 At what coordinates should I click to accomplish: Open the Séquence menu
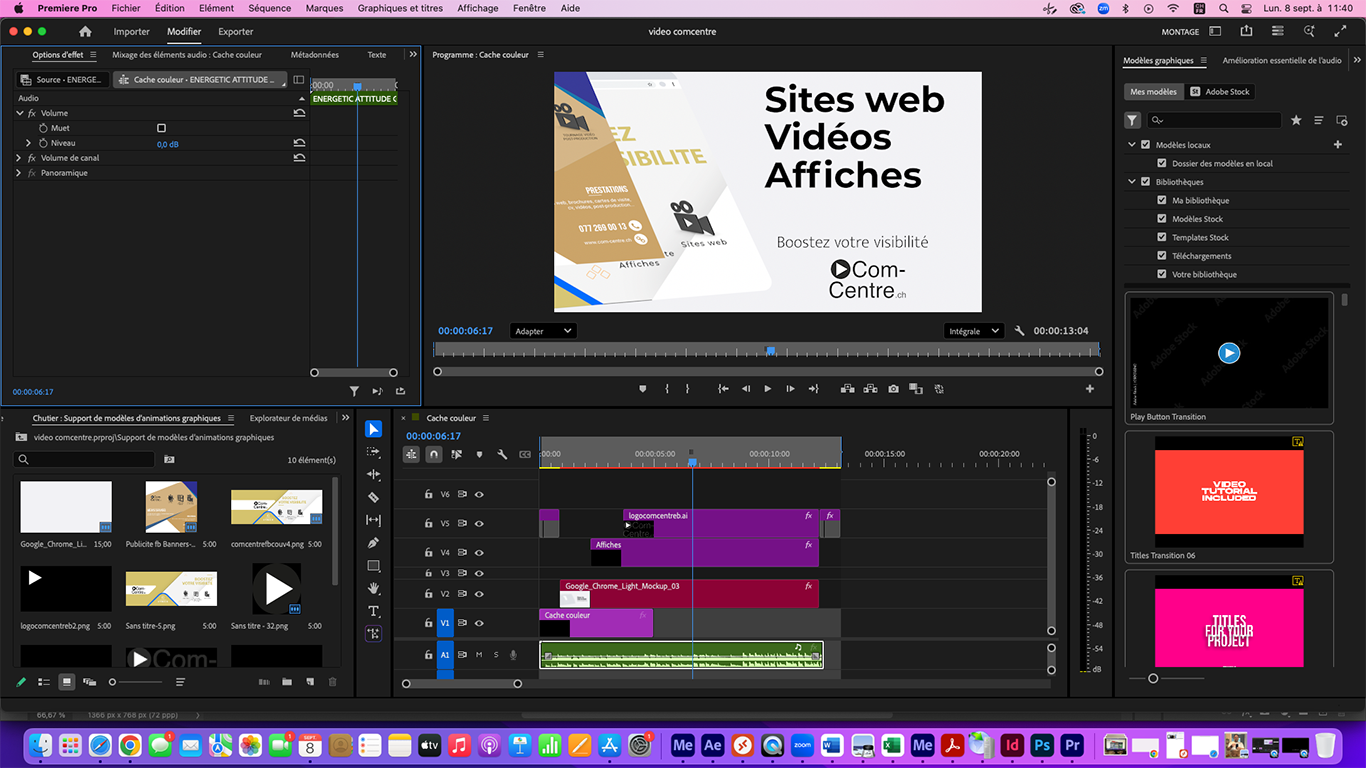pos(270,8)
